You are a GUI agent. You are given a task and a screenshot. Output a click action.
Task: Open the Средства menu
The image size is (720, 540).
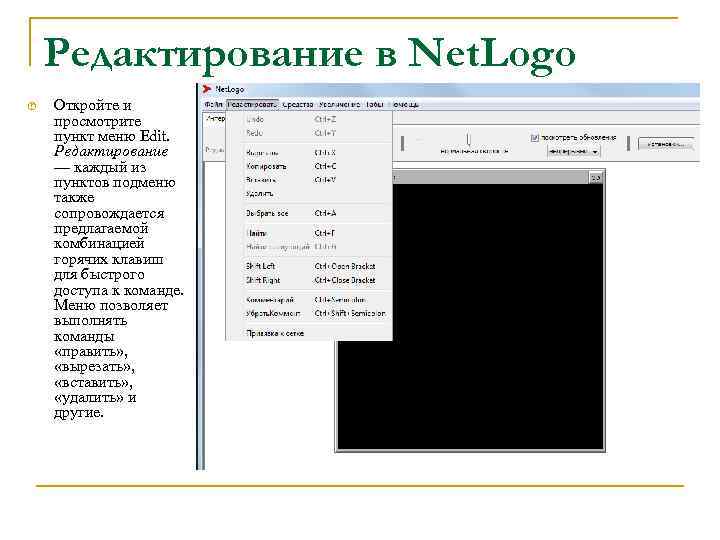[x=298, y=105]
